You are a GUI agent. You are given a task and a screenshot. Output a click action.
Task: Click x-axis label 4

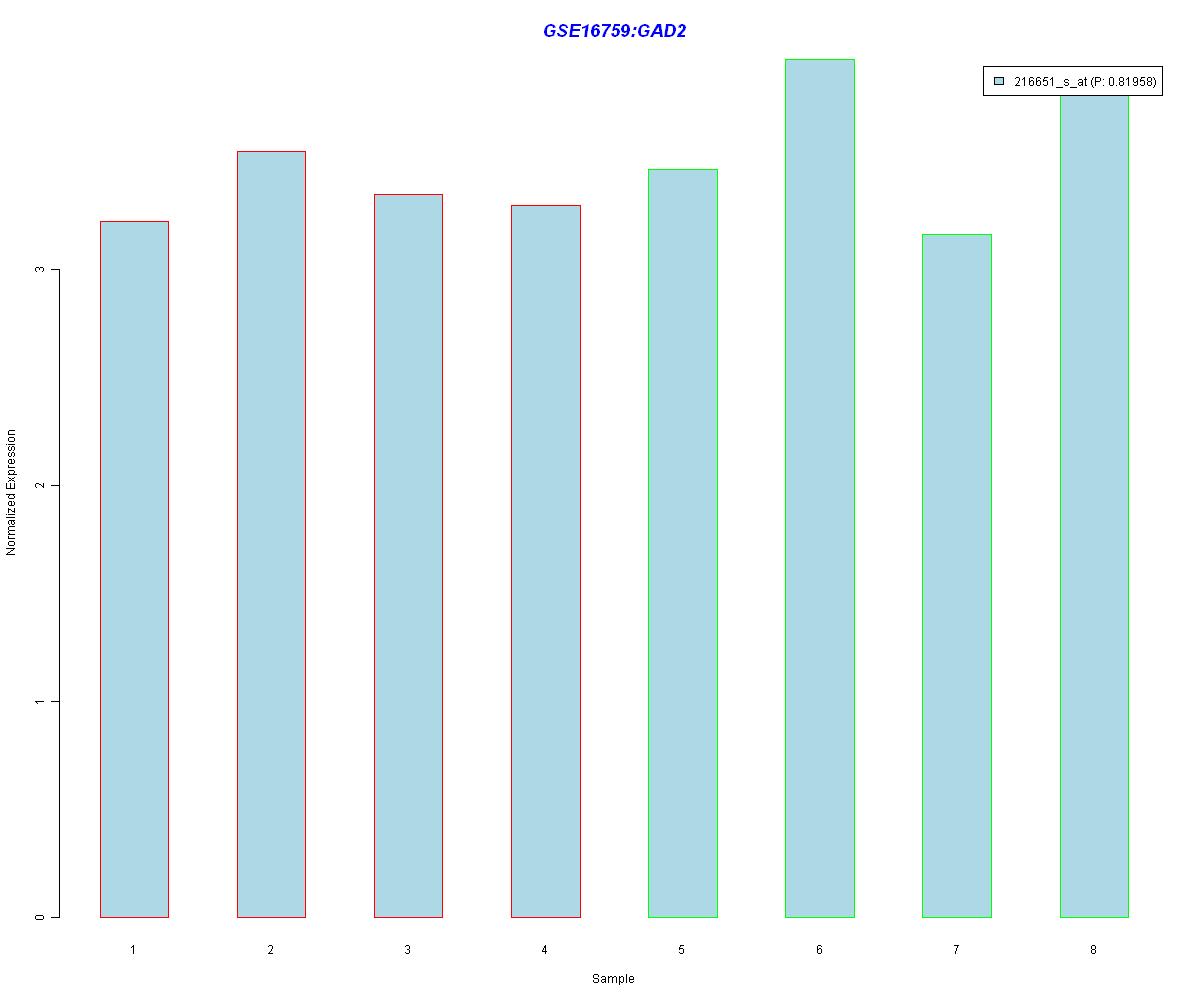(x=545, y=949)
